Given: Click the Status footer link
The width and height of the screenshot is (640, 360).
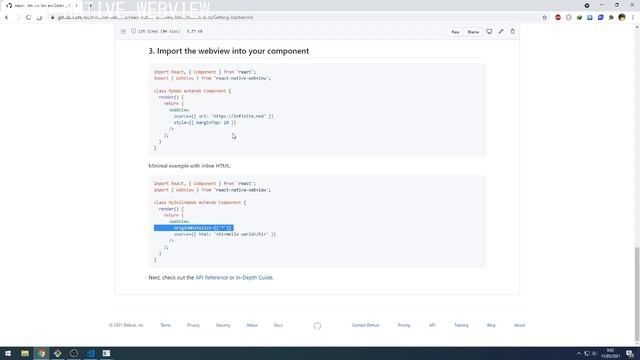Looking at the screenshot, I should [252, 325].
